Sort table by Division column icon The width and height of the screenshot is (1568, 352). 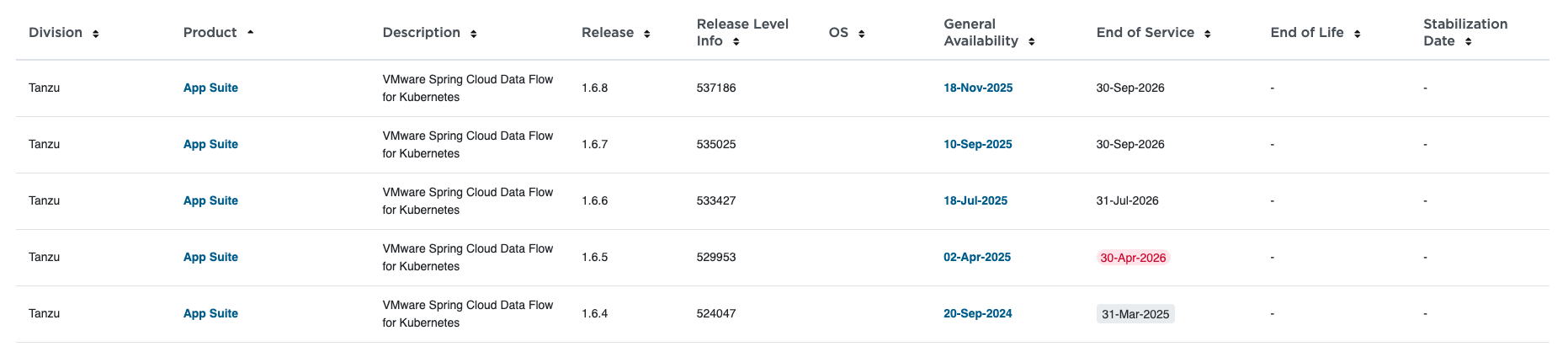(96, 34)
